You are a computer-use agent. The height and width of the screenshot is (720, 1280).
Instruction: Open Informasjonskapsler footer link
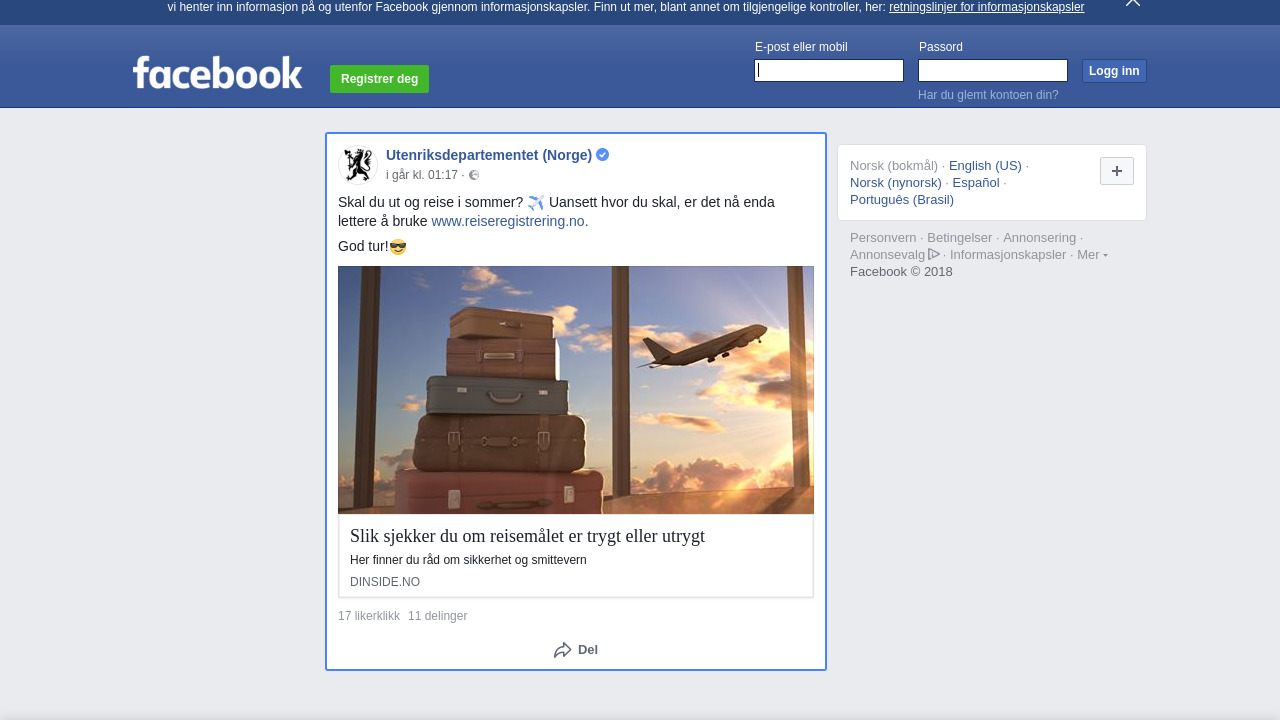[1008, 255]
